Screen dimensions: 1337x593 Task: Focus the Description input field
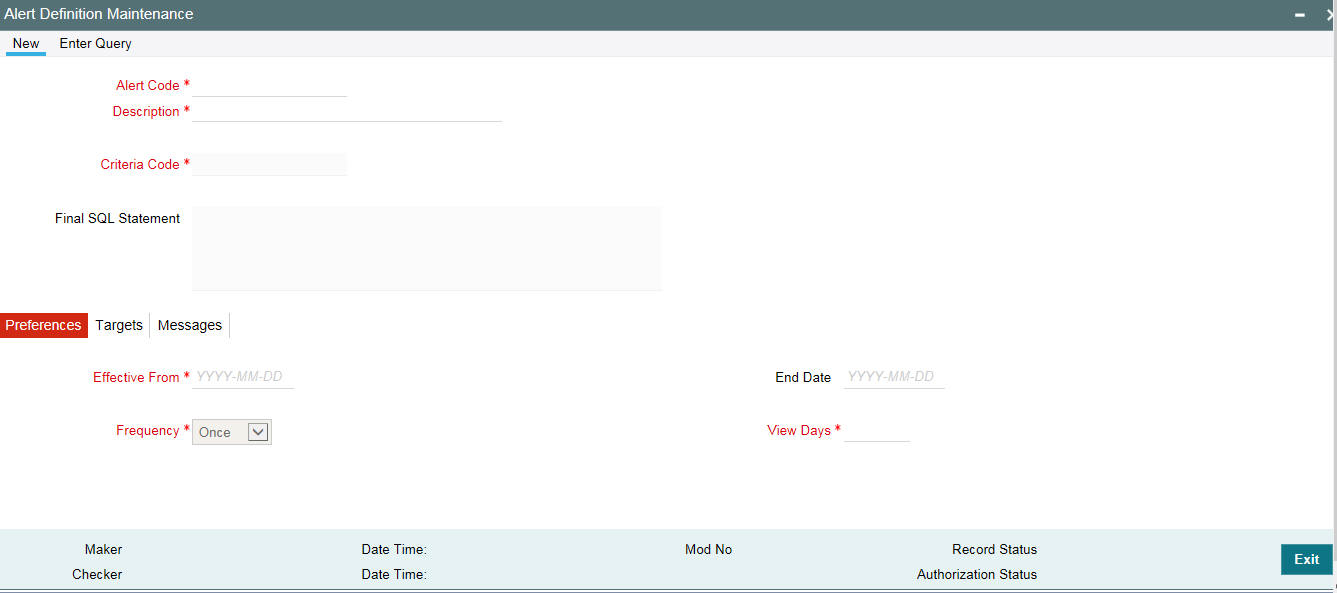(347, 111)
